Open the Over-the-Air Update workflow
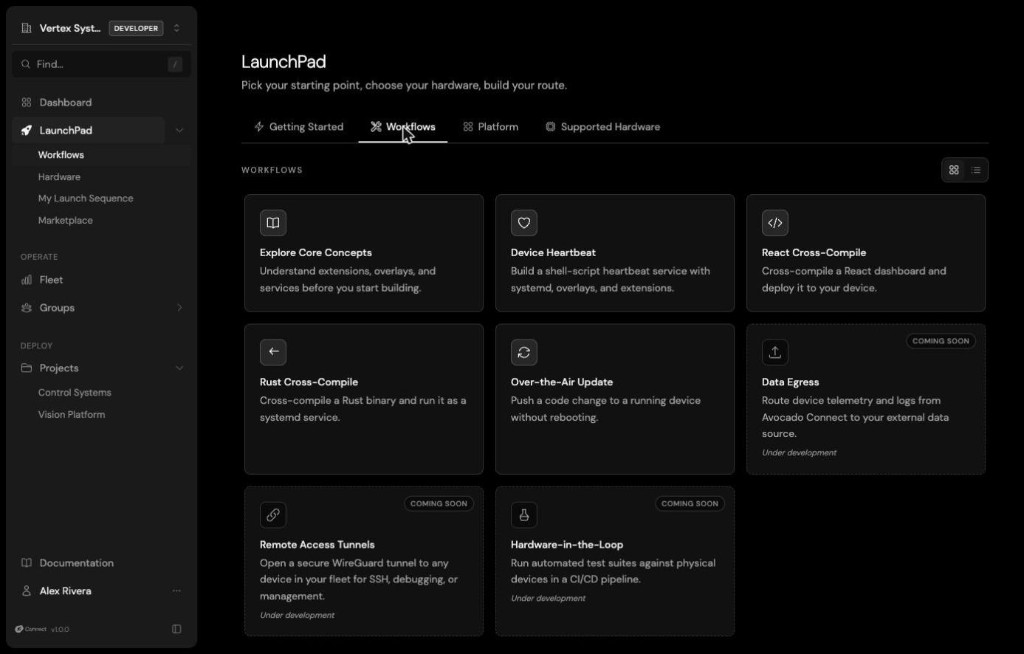The width and height of the screenshot is (1024, 654). tap(615, 399)
